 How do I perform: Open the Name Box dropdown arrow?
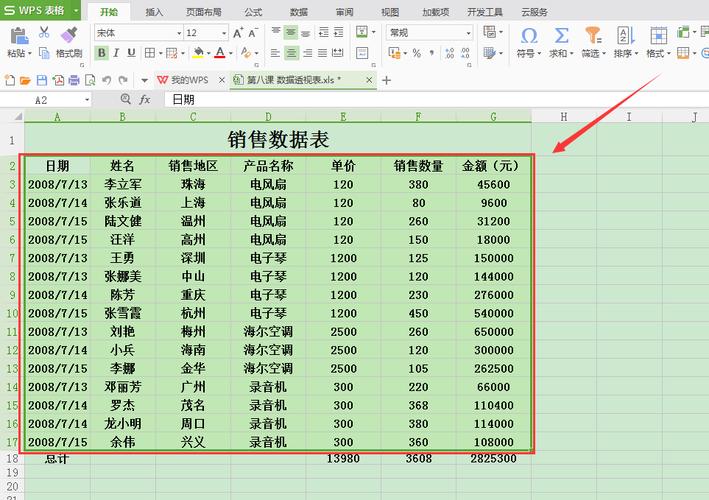point(87,100)
